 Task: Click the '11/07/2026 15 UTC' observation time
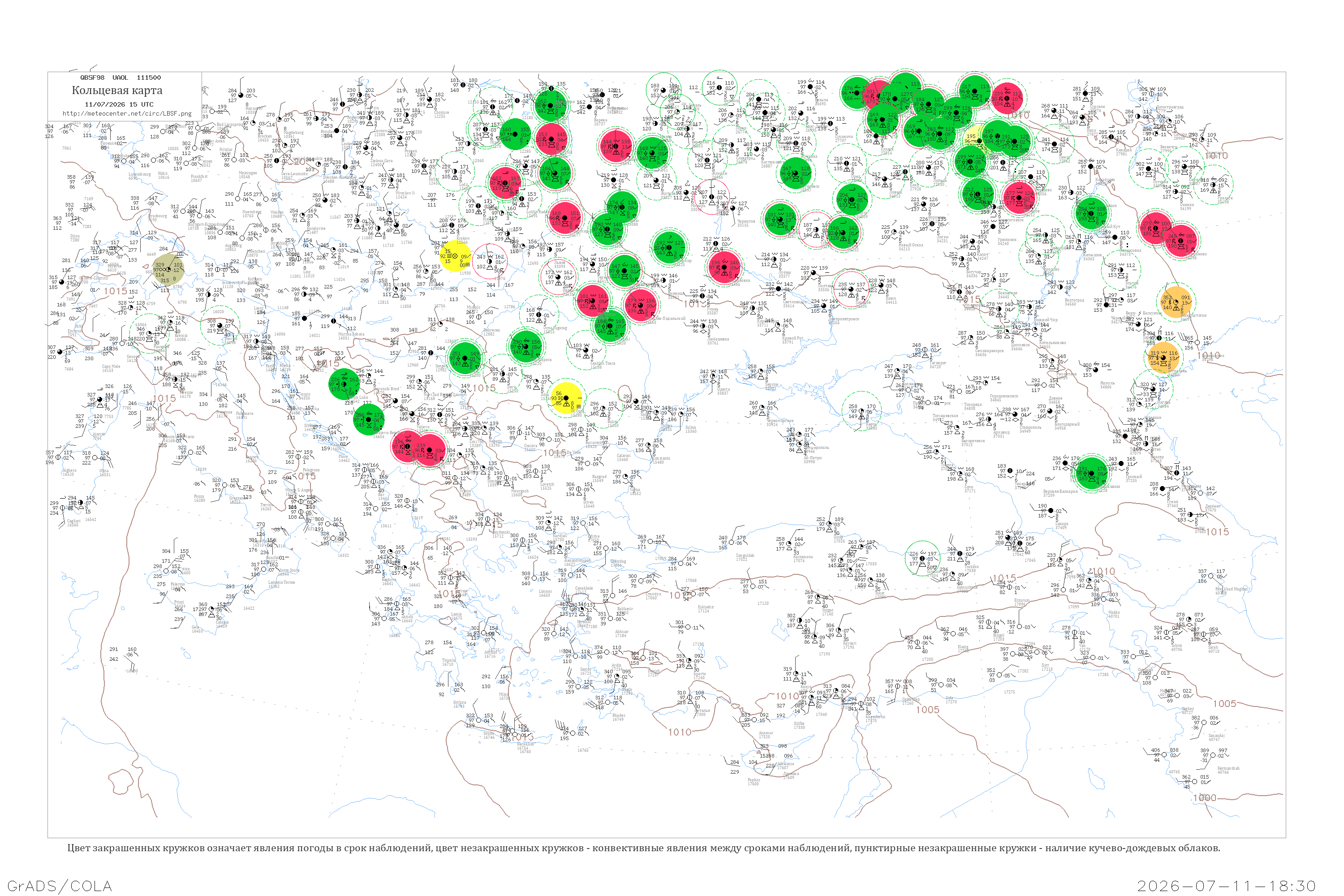click(x=119, y=104)
